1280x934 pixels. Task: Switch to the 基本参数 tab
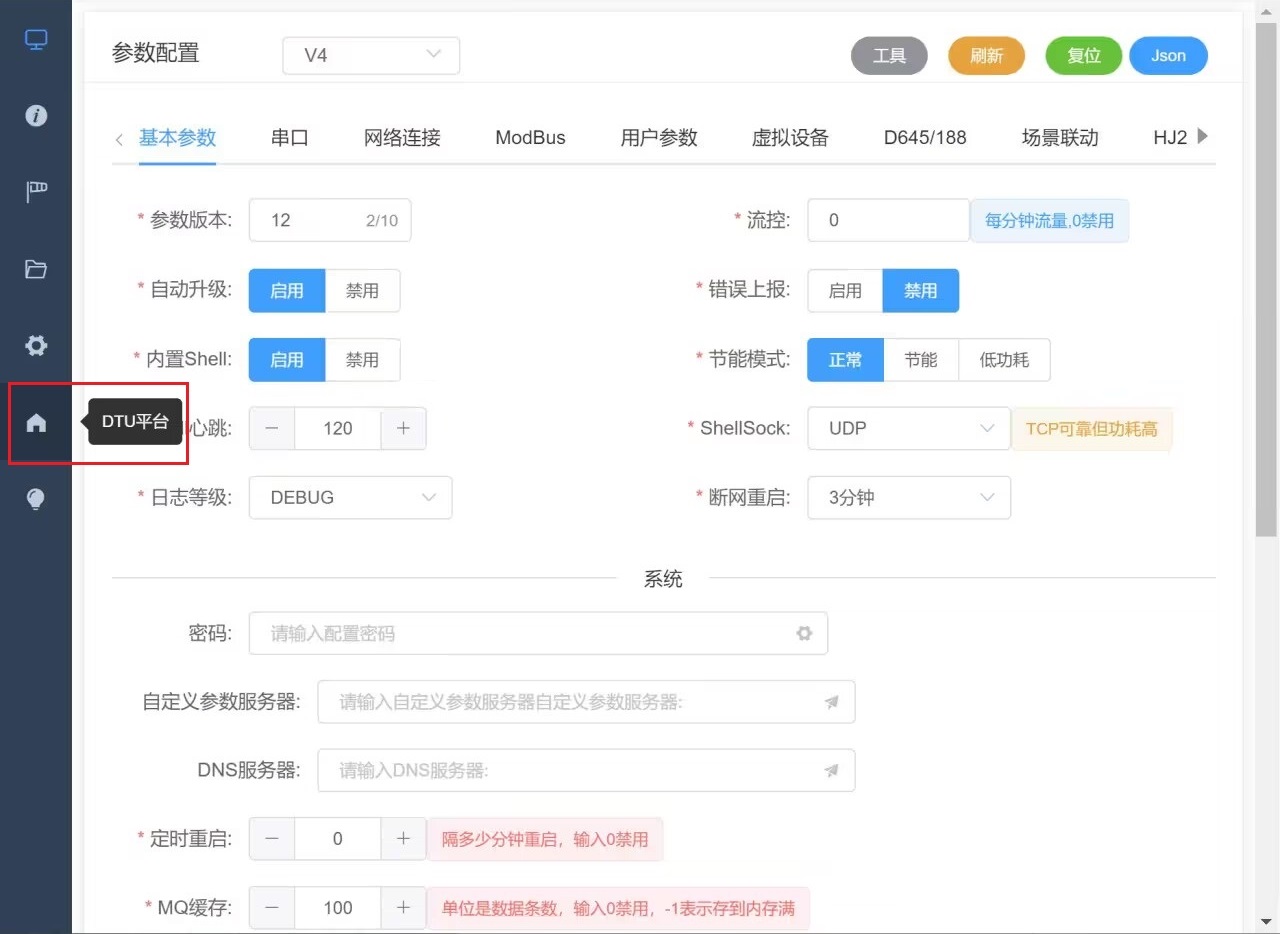pyautogui.click(x=177, y=138)
